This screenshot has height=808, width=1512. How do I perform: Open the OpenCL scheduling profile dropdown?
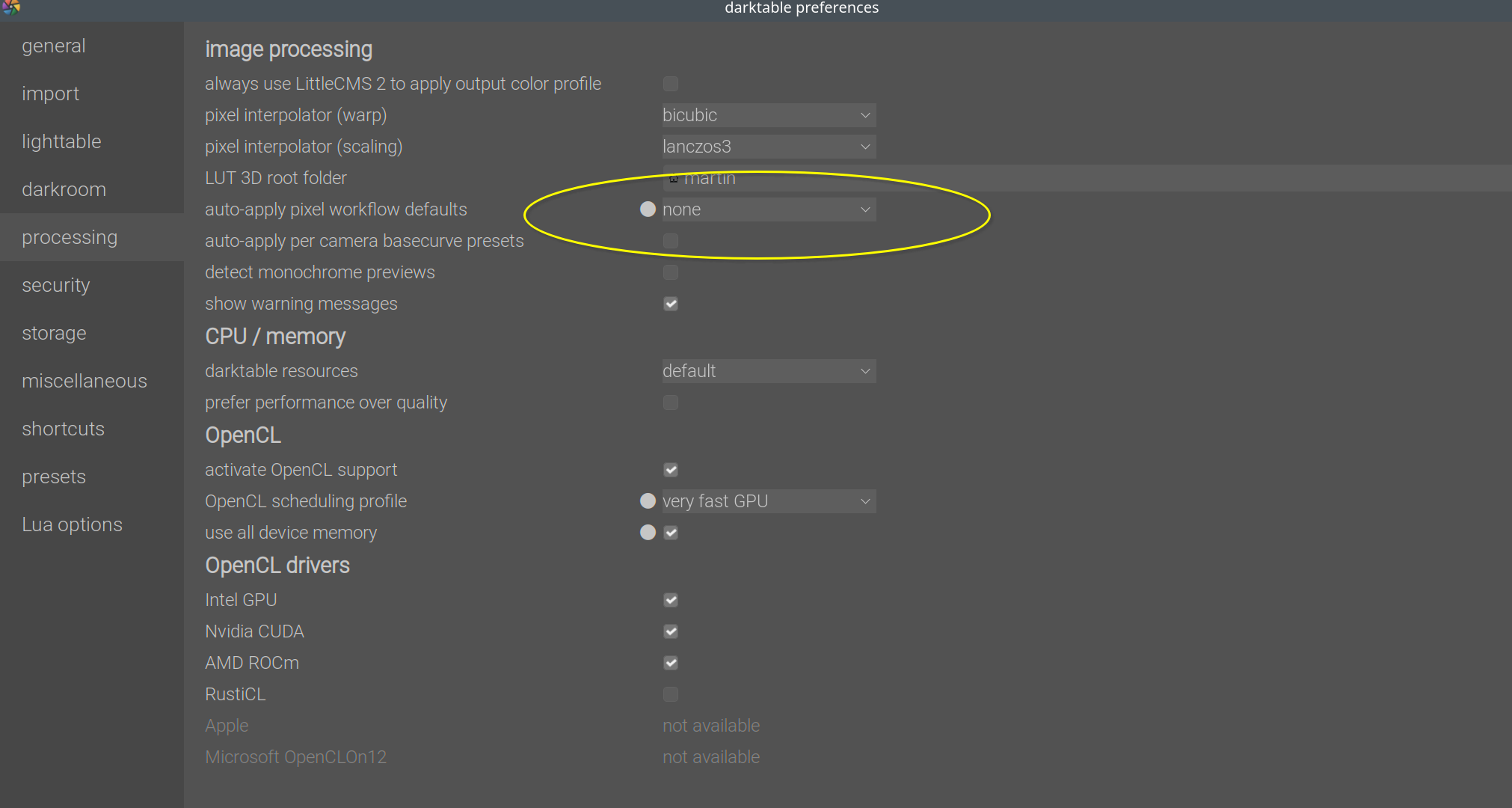point(768,501)
